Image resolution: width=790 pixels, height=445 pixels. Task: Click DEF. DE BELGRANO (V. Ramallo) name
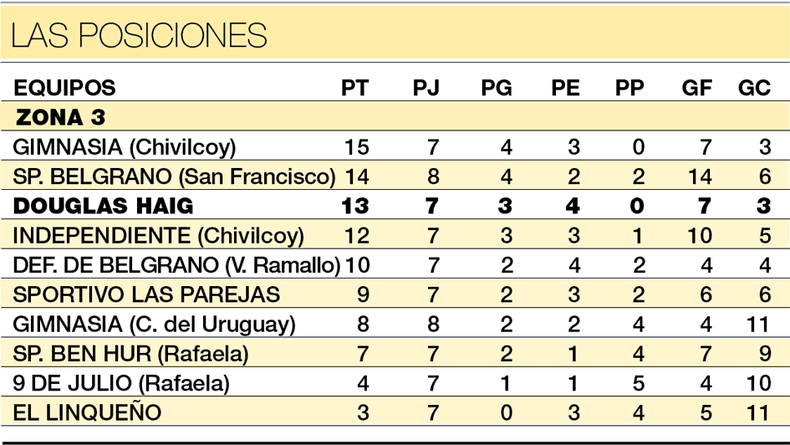[x=176, y=265]
